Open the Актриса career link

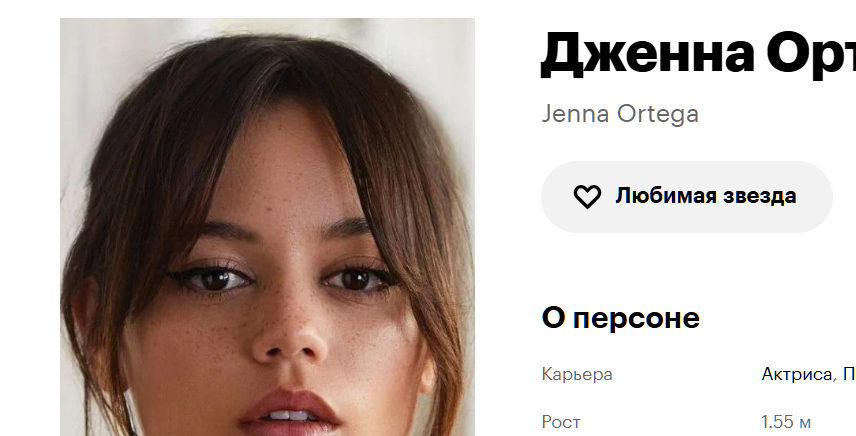pyautogui.click(x=796, y=374)
